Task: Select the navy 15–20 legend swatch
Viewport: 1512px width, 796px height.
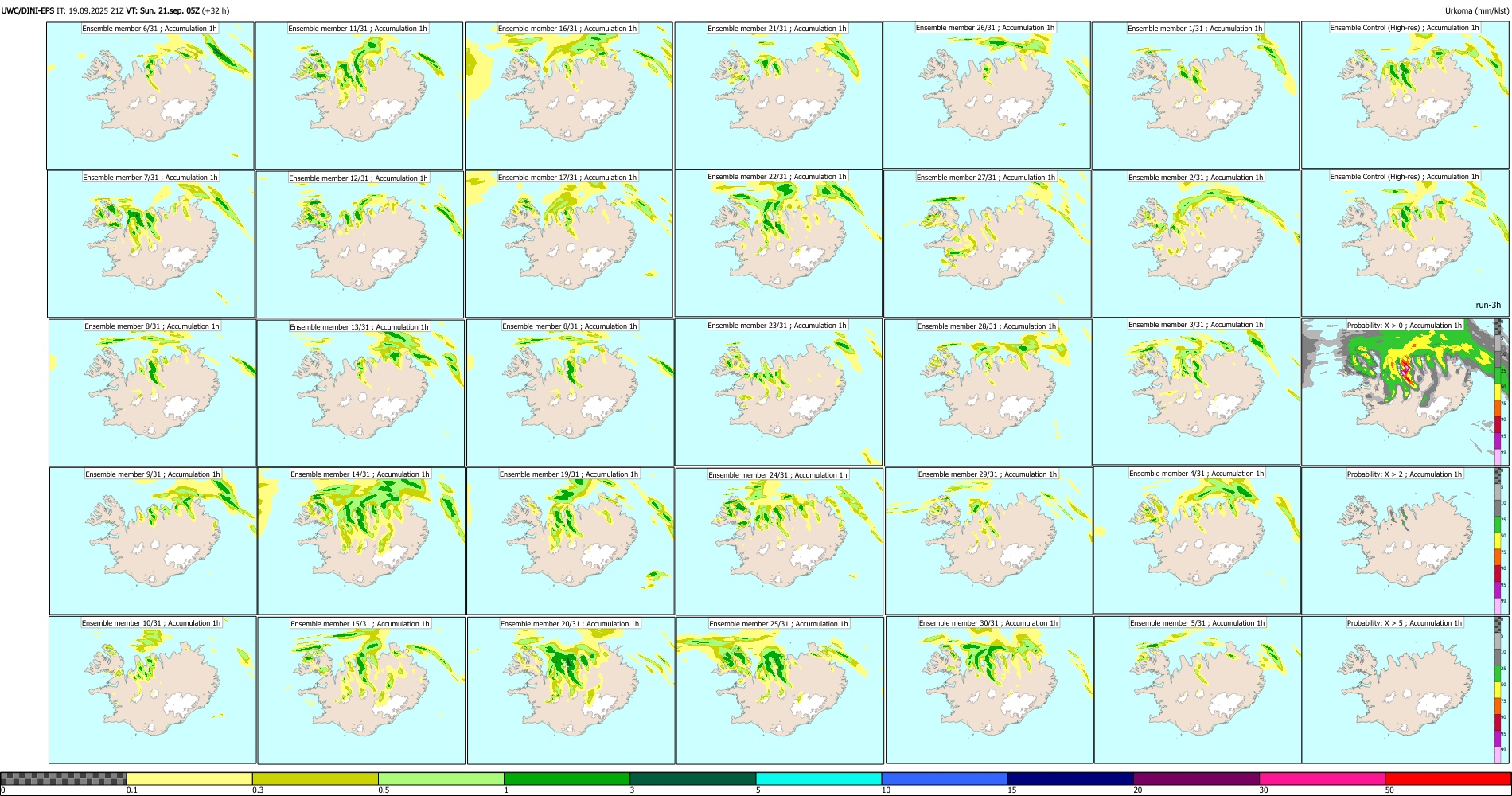Action: coord(1070,778)
